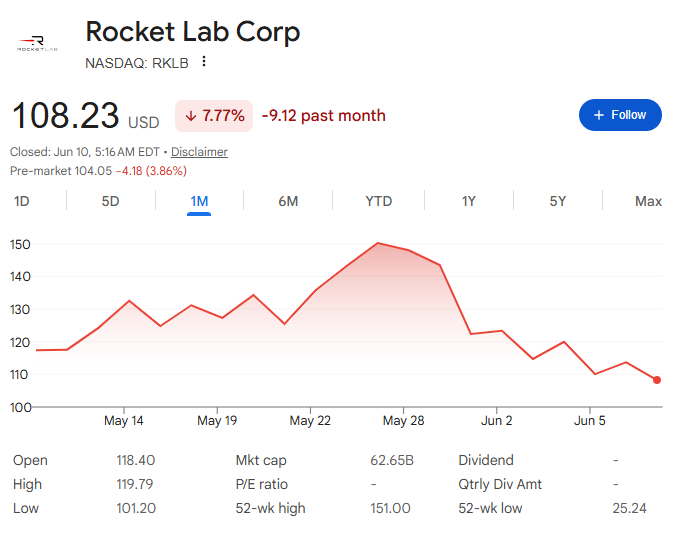Click the Dividend label
Image resolution: width=679 pixels, height=536 pixels.
[486, 460]
